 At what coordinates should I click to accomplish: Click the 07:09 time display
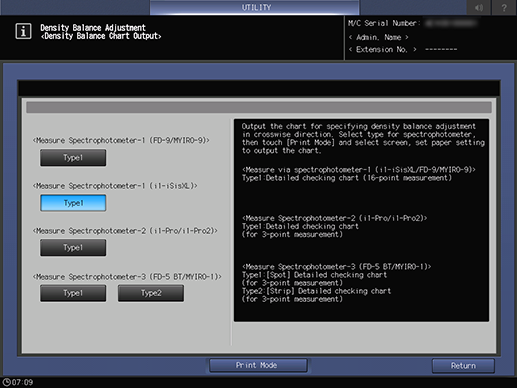click(x=23, y=382)
